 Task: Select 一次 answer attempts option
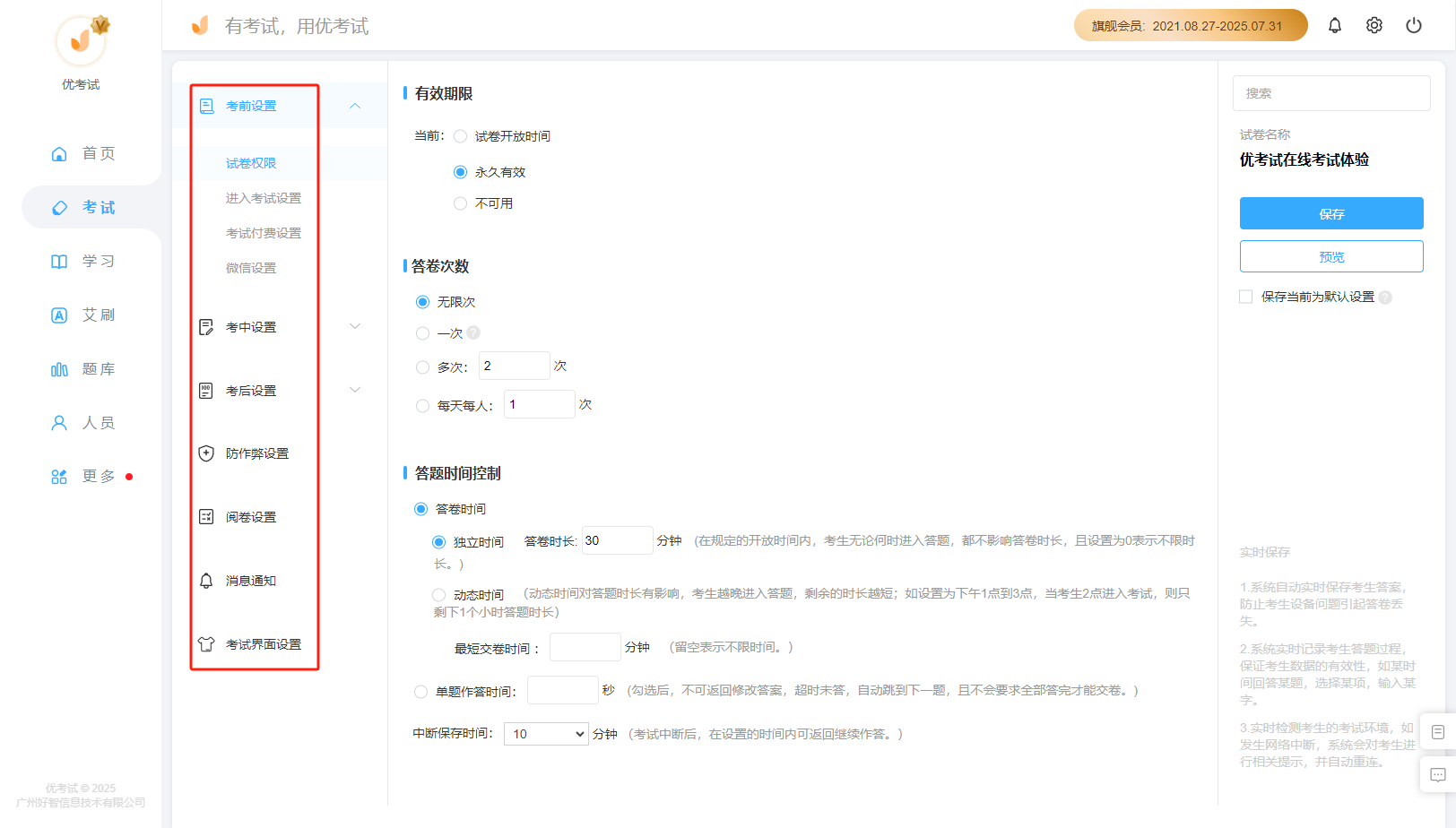[422, 333]
